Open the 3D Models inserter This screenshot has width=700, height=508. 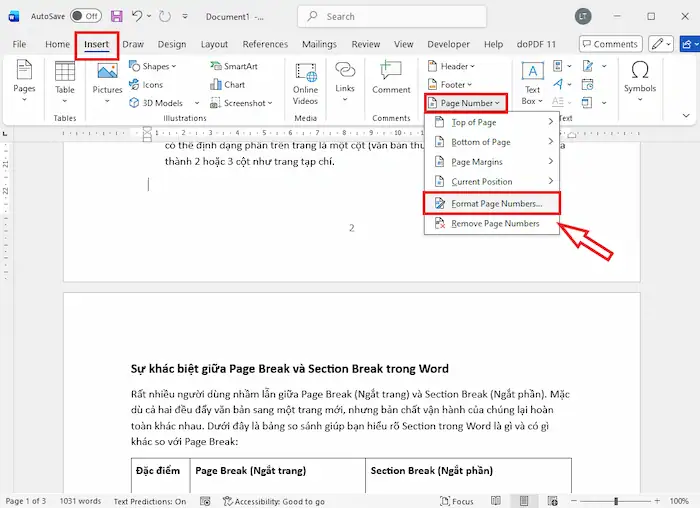(x=156, y=103)
